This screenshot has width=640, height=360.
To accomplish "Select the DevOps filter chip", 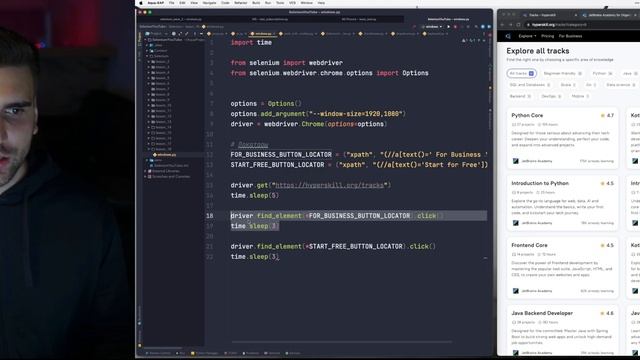I will [x=551, y=96].
